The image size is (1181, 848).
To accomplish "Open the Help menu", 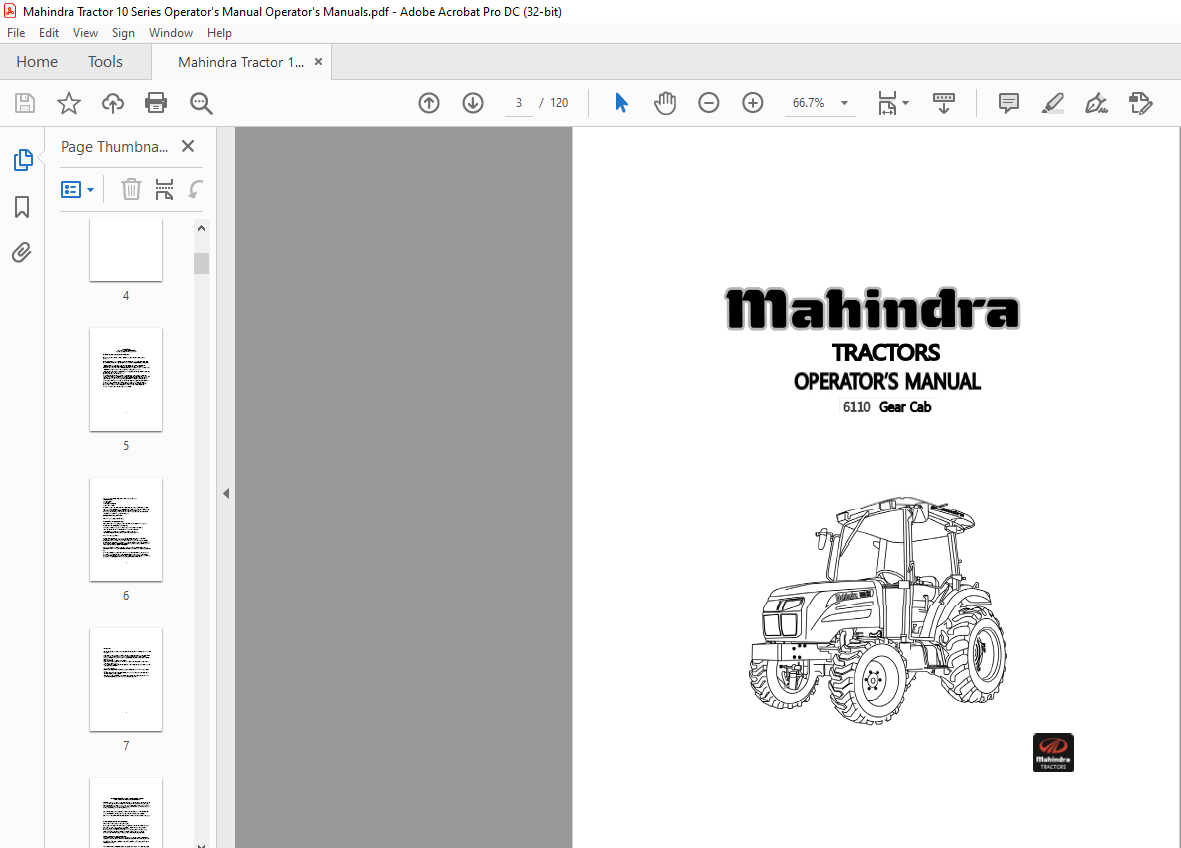I will pyautogui.click(x=219, y=33).
